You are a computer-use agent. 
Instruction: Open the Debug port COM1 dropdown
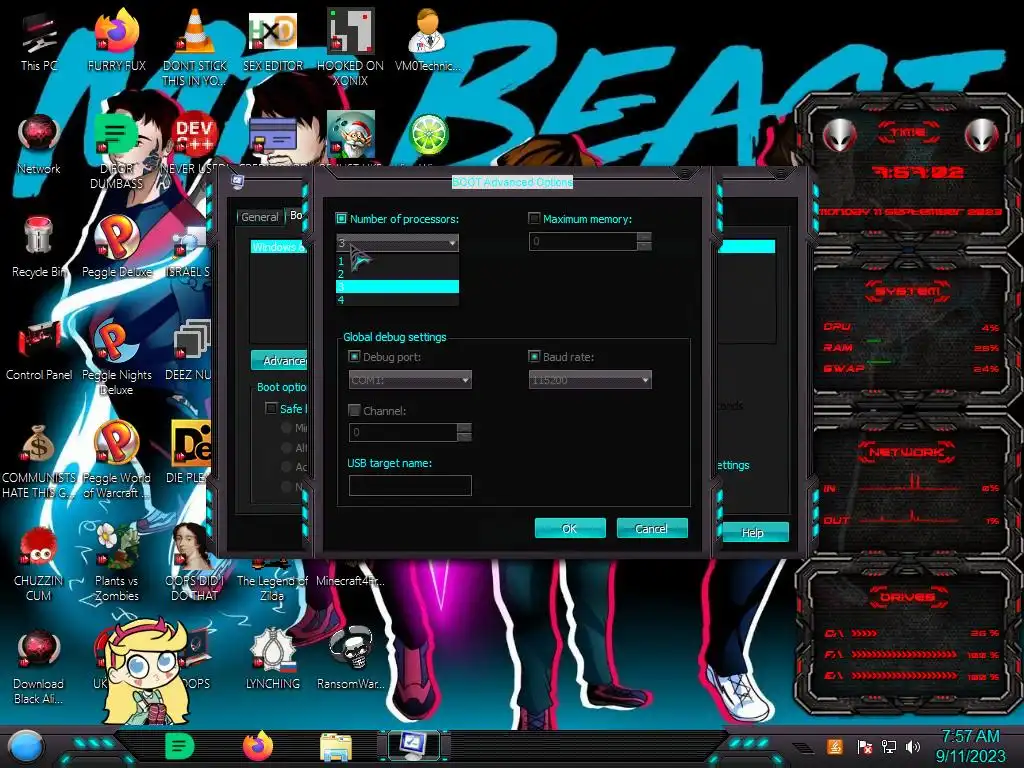(x=410, y=379)
